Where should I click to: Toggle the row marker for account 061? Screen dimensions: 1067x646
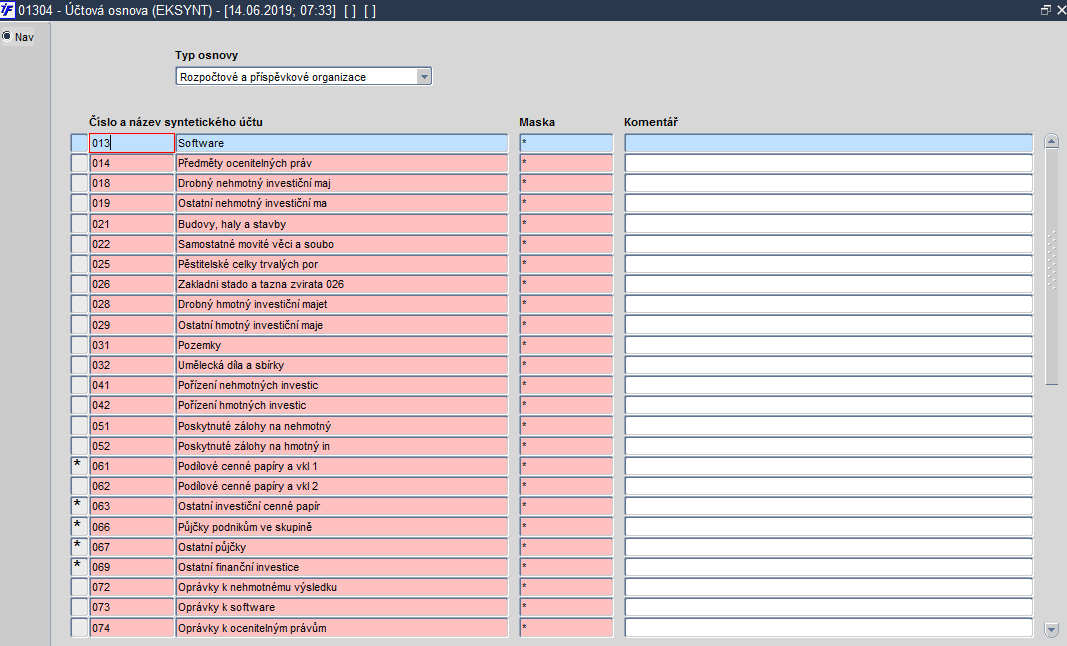(79, 466)
